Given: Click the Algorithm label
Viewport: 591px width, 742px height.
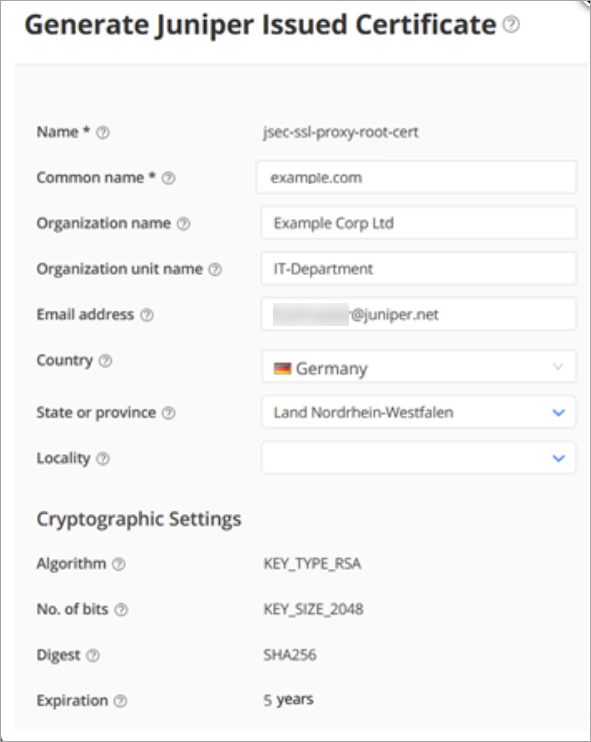Looking at the screenshot, I should [71, 564].
